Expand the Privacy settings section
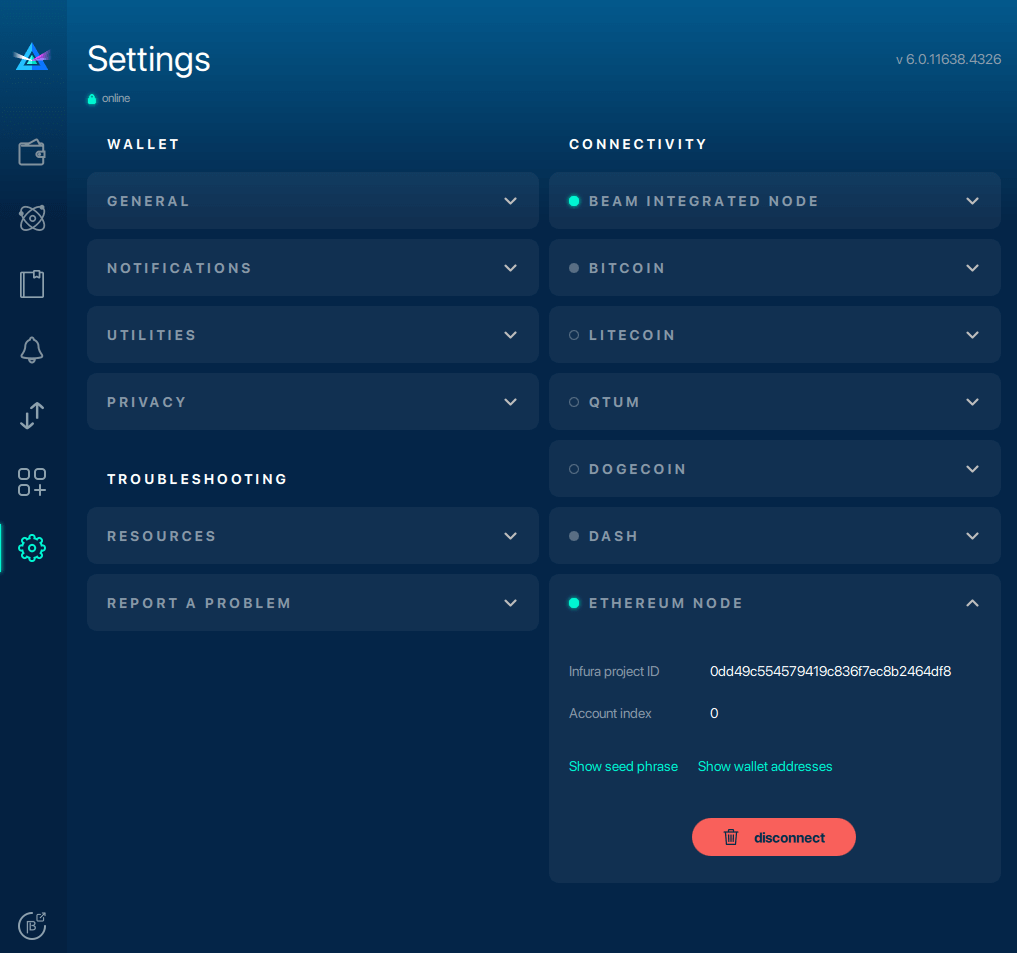 [312, 402]
